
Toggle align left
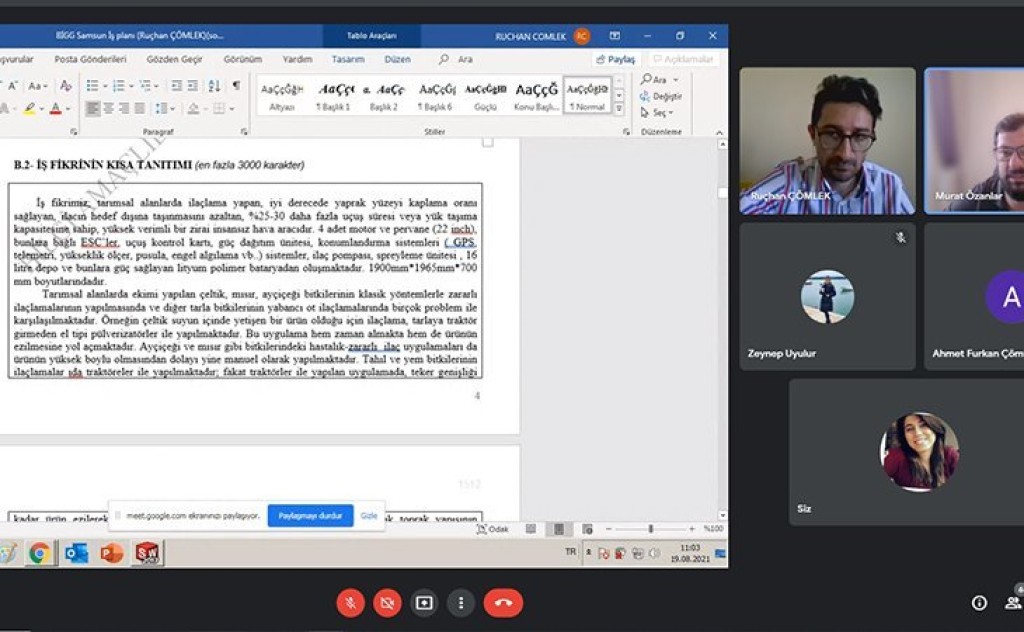[93, 108]
